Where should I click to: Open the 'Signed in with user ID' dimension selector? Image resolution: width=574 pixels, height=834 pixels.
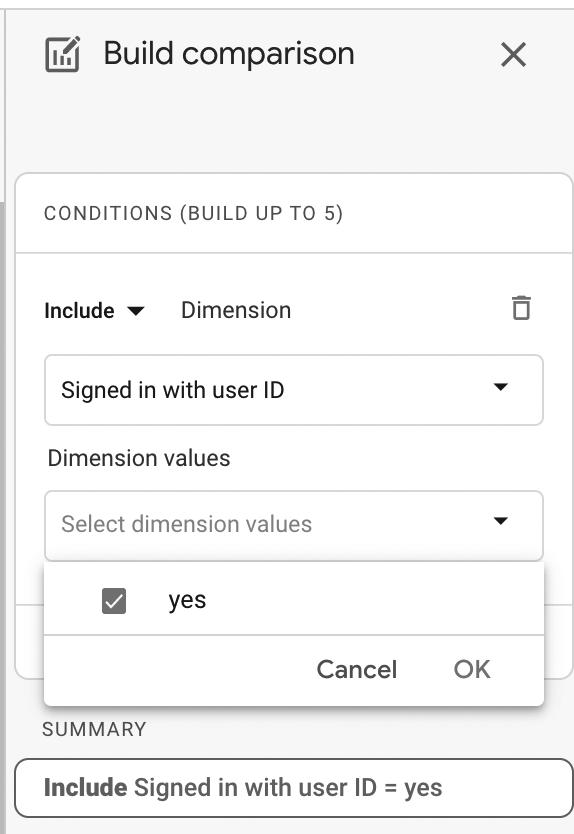pos(294,390)
